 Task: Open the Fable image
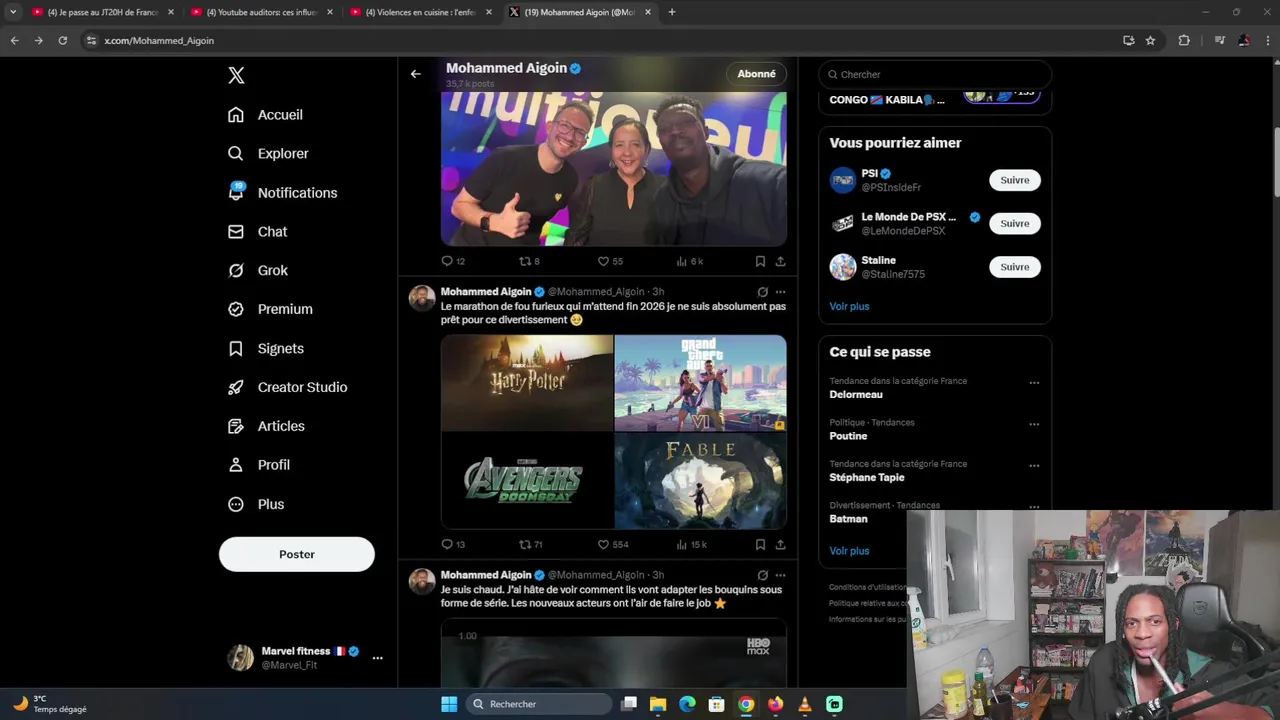pos(700,481)
